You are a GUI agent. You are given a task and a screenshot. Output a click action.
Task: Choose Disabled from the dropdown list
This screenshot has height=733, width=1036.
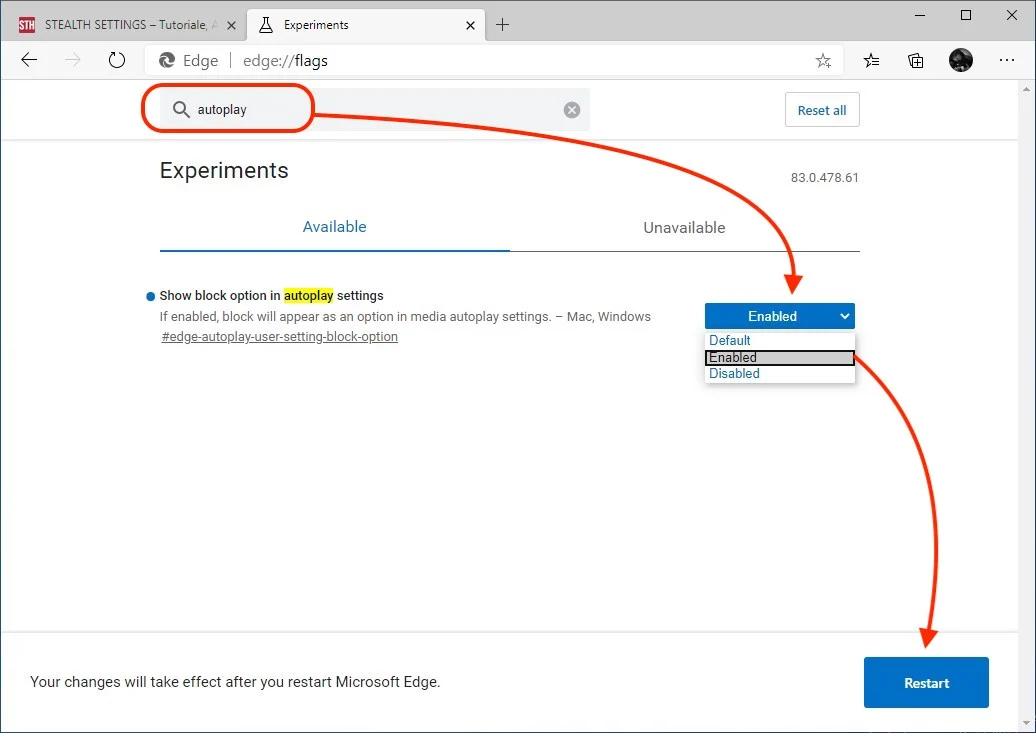coord(734,374)
